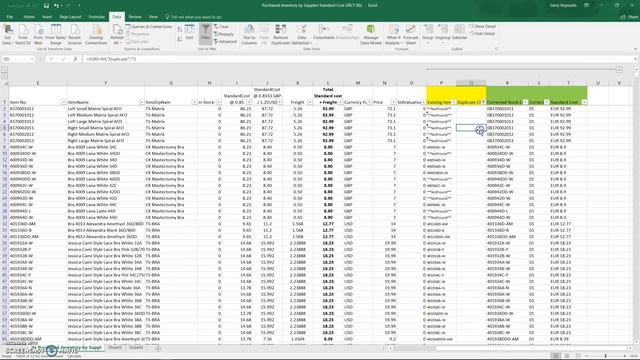This screenshot has width=640, height=360.
Task: Switch to the Home tab
Action: pyautogui.click(x=29, y=17)
